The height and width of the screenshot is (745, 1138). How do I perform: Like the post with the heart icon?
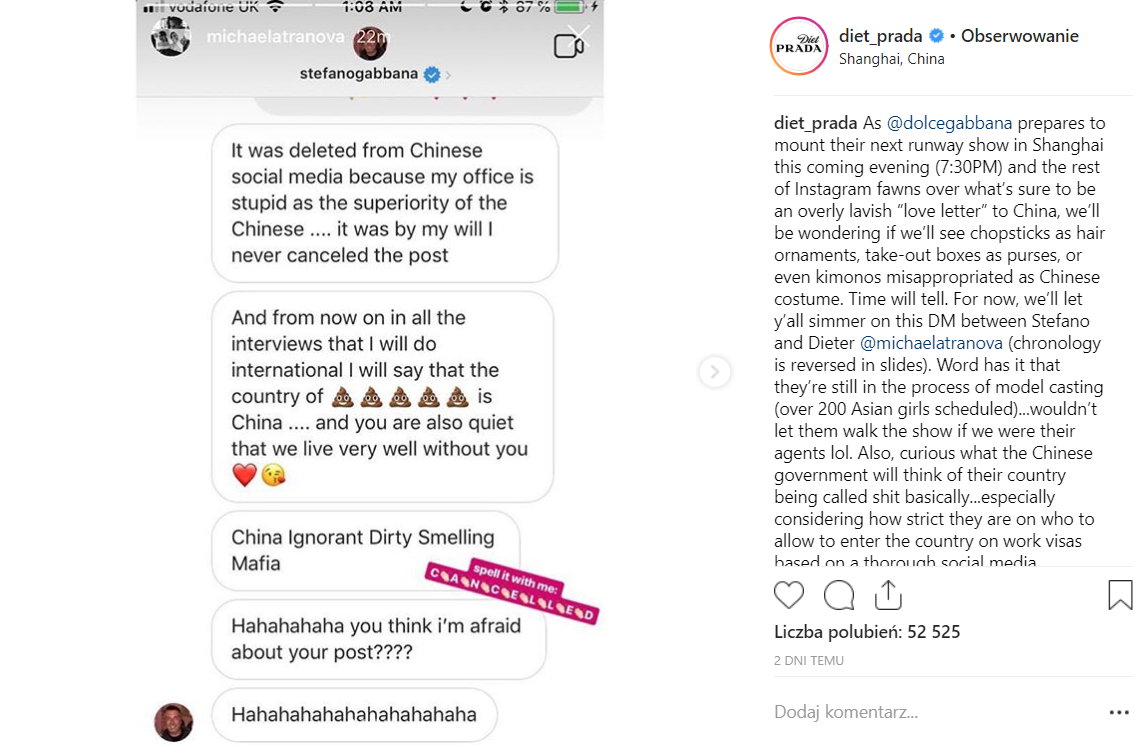[x=788, y=595]
